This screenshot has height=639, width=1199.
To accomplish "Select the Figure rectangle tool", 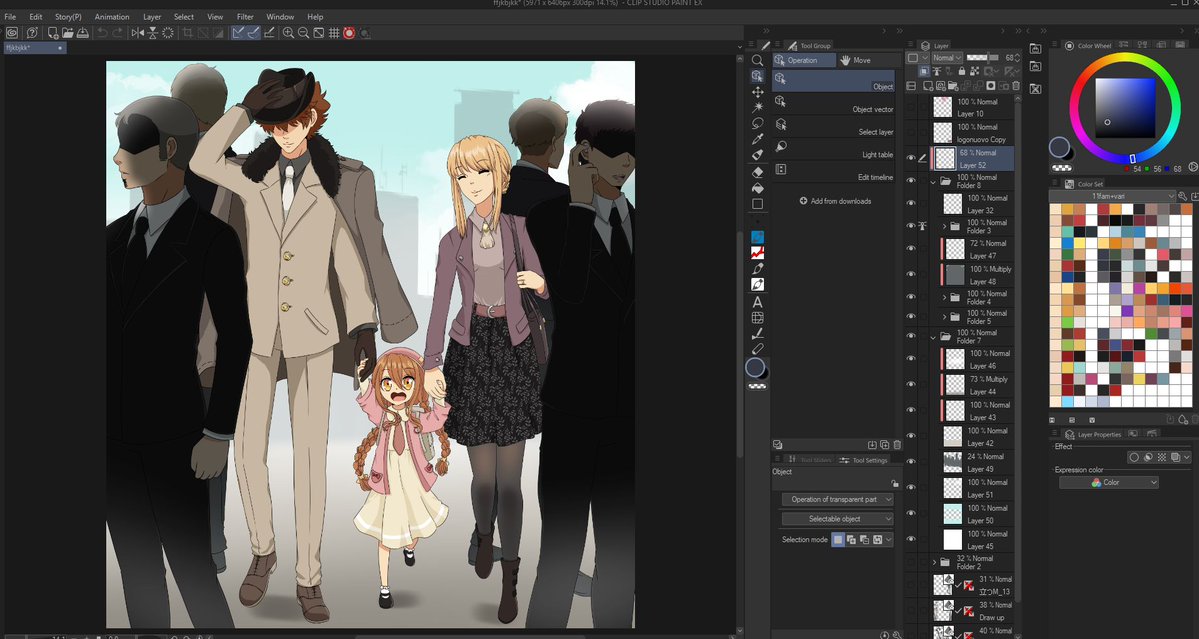I will coord(757,204).
